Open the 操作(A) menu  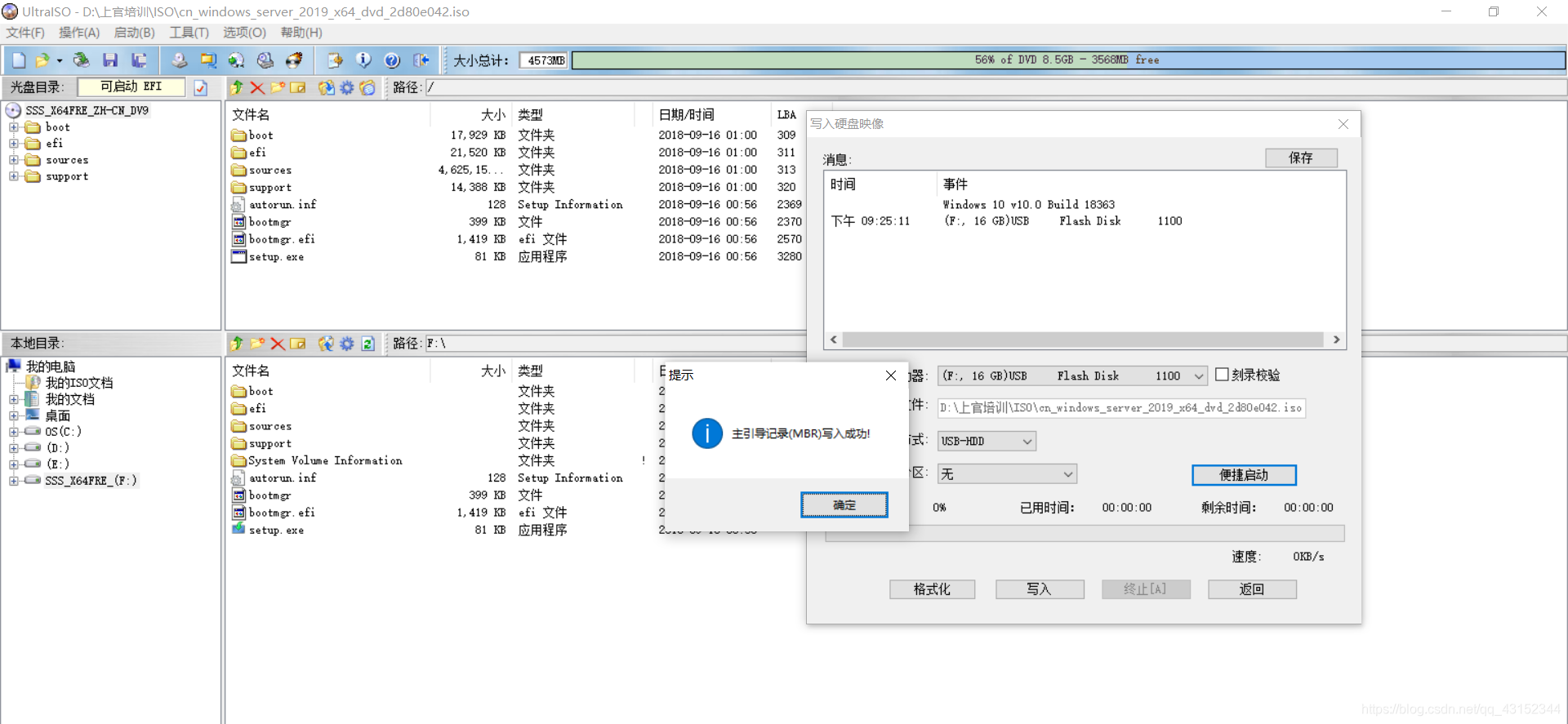pos(79,33)
